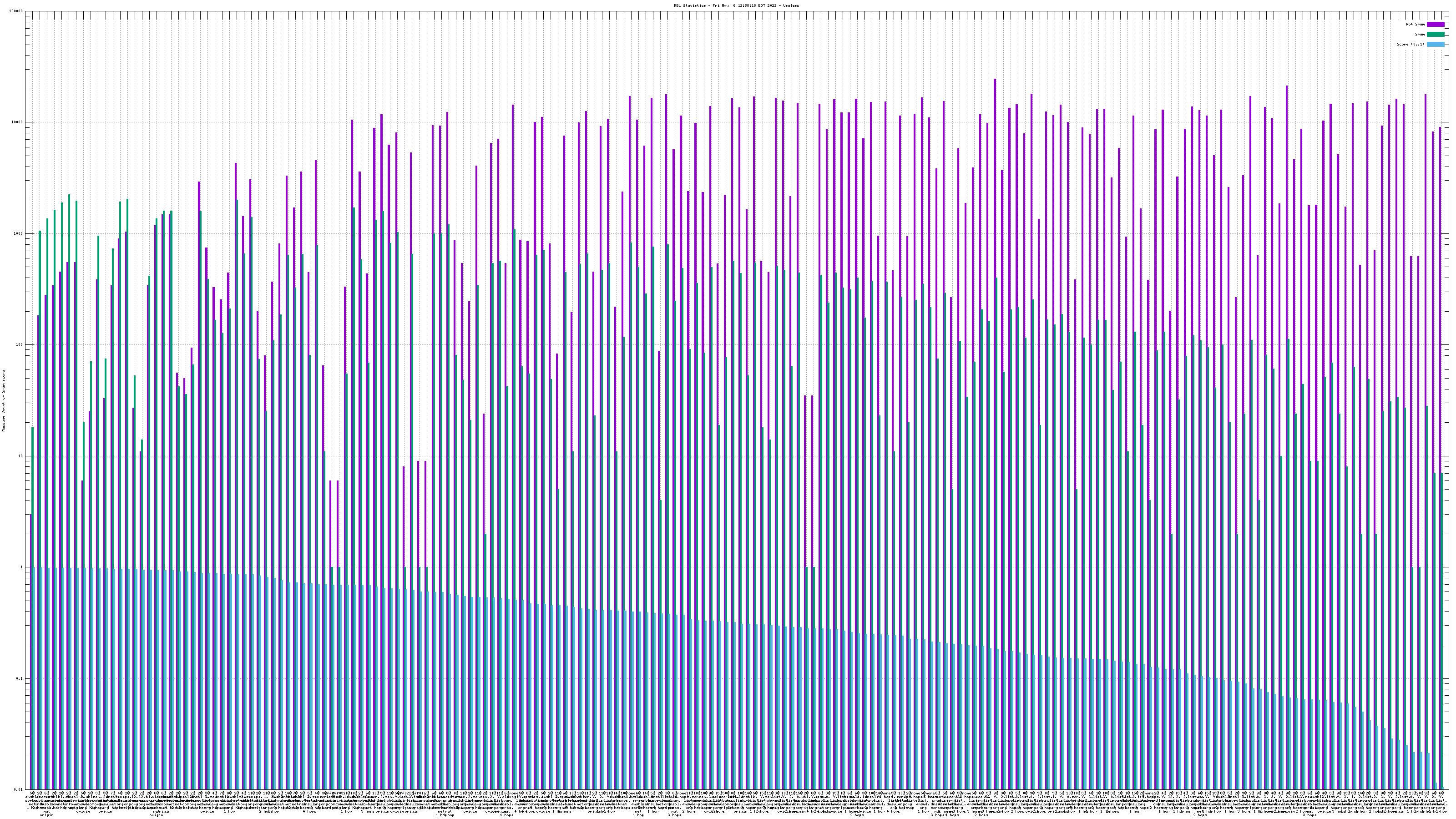Select the 'Score (0..1)' legend label
Image resolution: width=1456 pixels, height=819 pixels.
click(x=1410, y=45)
